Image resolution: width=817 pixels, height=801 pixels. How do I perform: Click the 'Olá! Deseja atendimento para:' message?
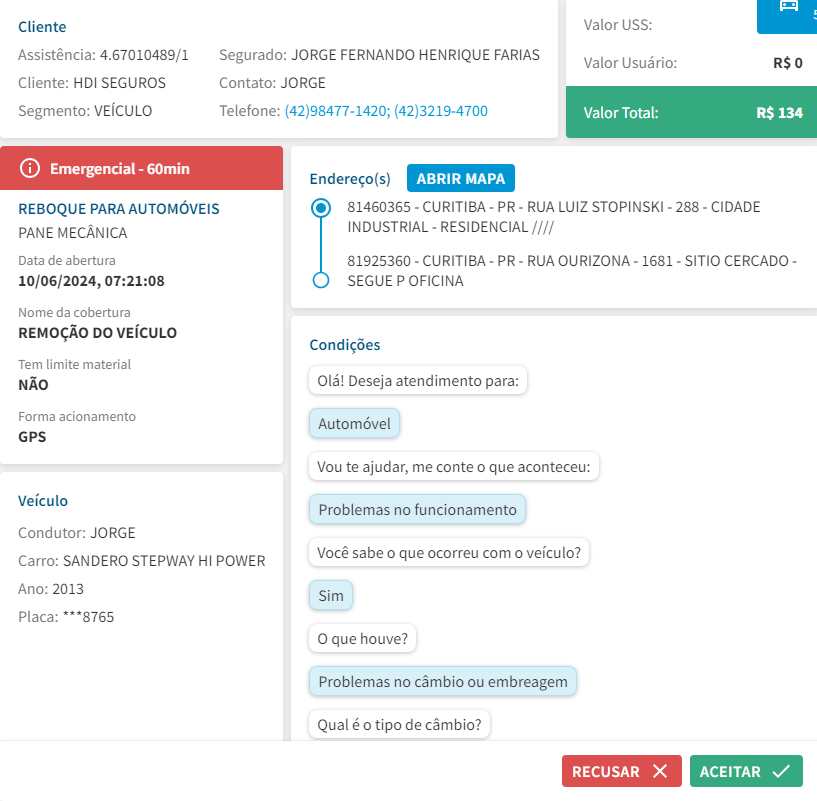pos(418,380)
